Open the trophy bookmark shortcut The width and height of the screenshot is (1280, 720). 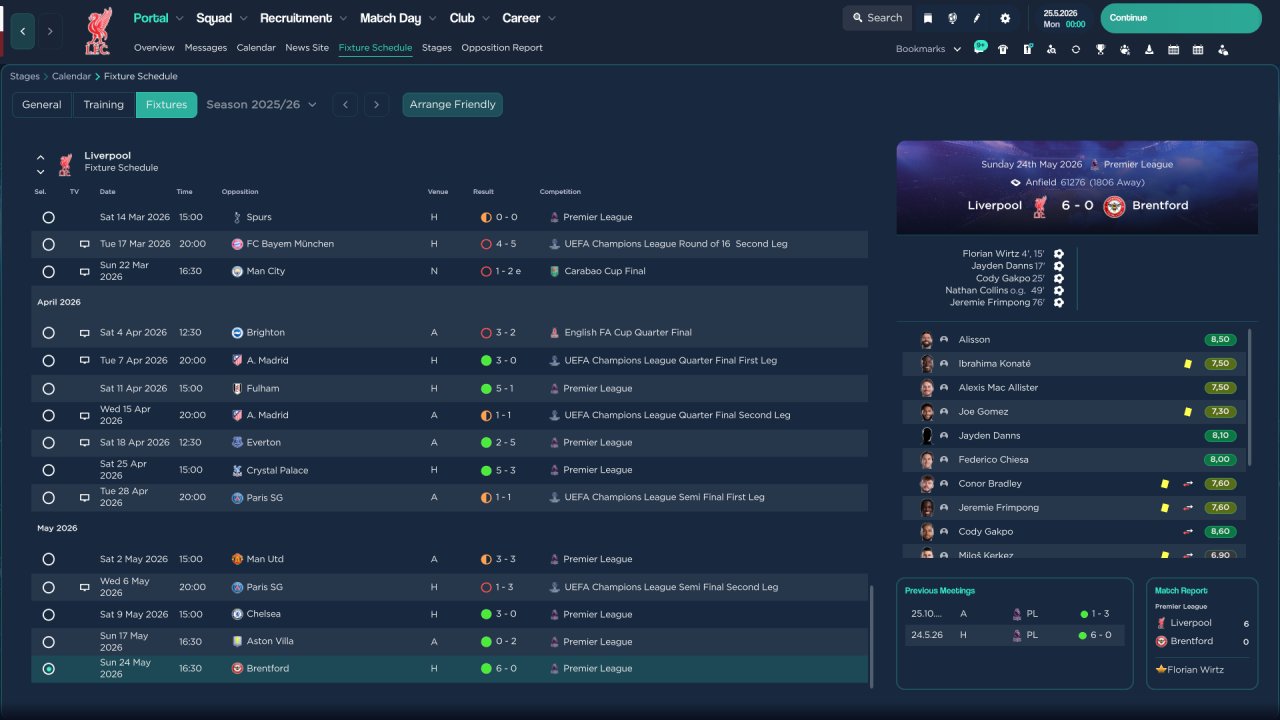[1100, 49]
